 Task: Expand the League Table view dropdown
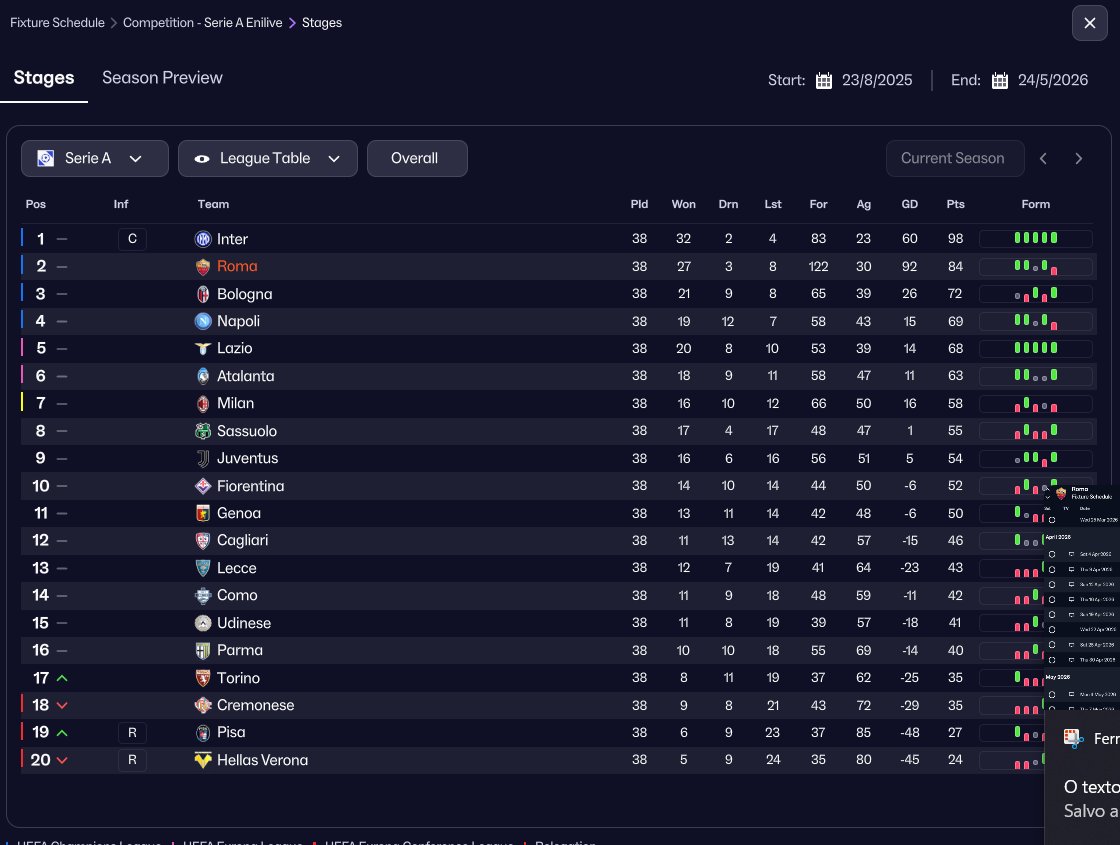(267, 158)
